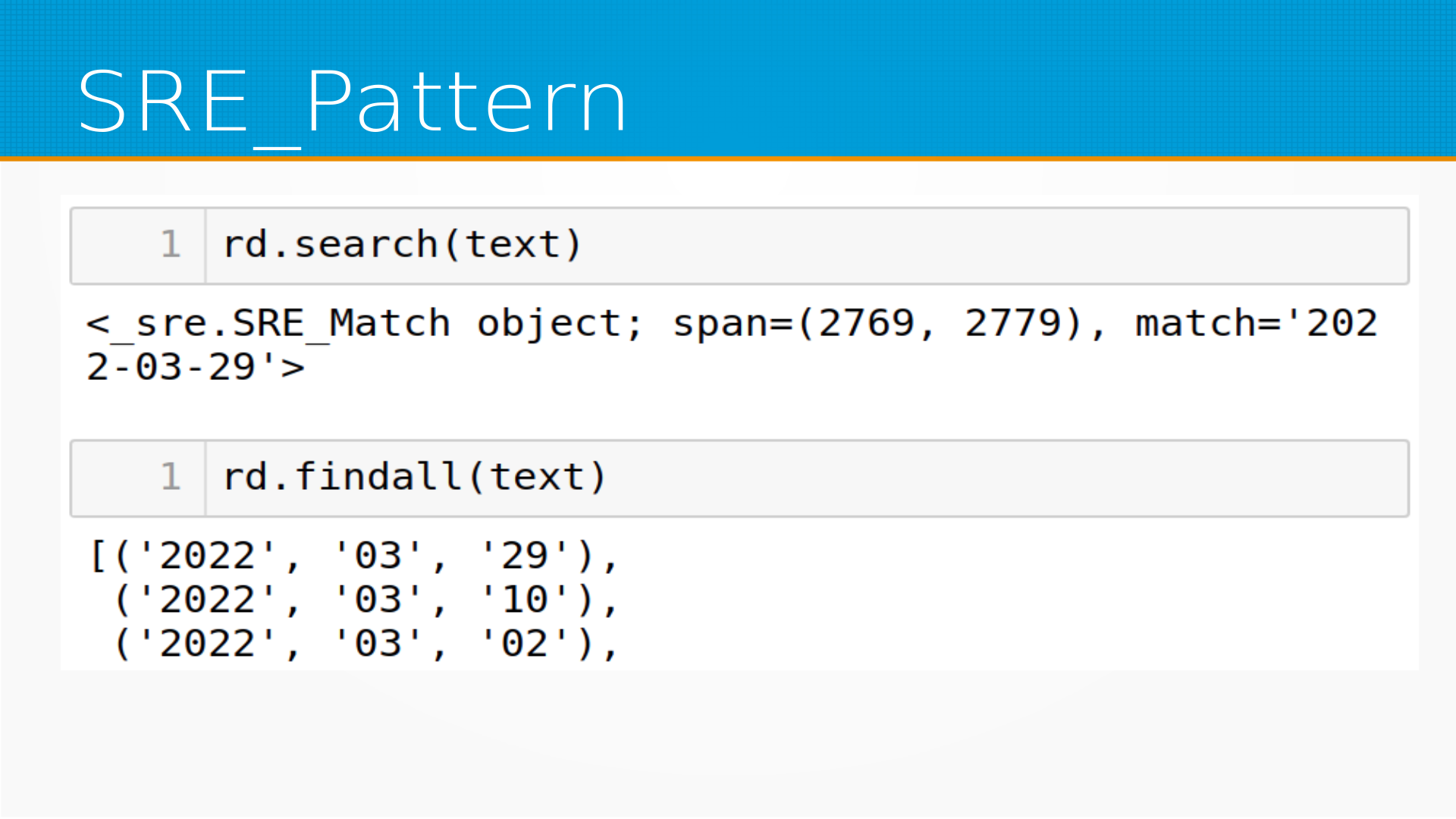Click the opening bracket of the findall list

[x=97, y=557]
